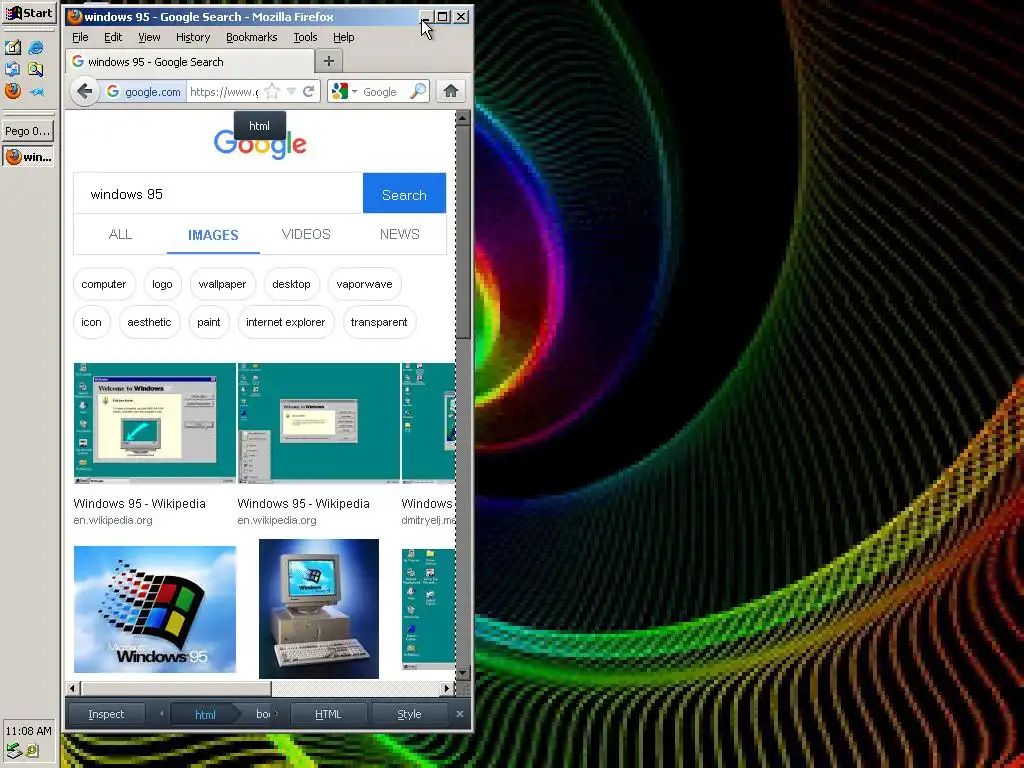The width and height of the screenshot is (1024, 768).
Task: Launch Internet Explorer from the quick launch
Action: pos(36,47)
